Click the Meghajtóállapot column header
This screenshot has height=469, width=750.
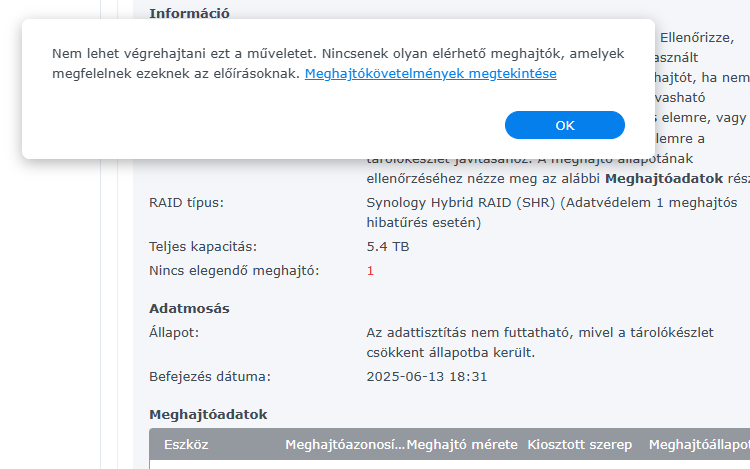click(x=698, y=444)
